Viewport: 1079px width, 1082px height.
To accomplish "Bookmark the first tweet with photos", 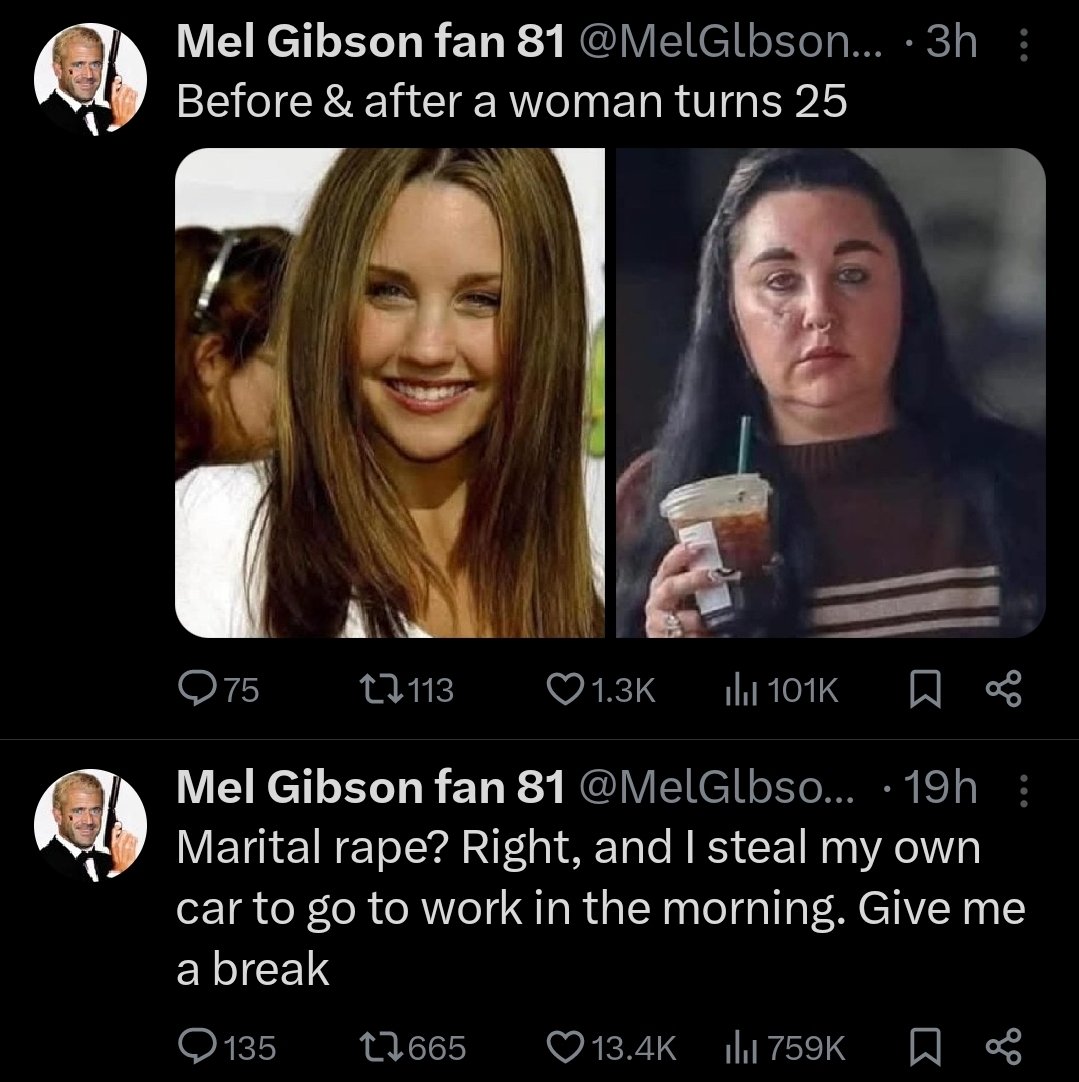I will [924, 688].
